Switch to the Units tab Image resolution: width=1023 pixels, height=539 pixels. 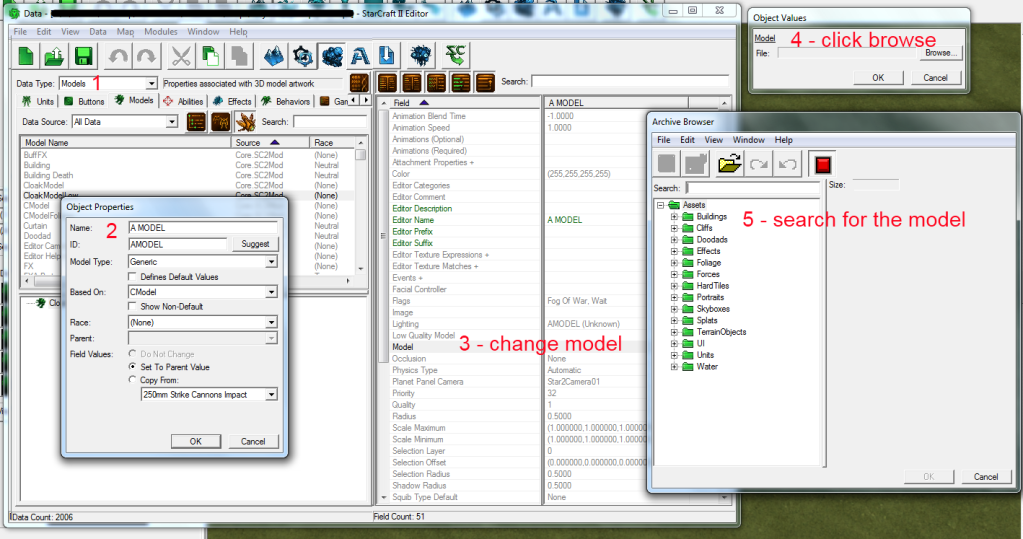[38, 101]
